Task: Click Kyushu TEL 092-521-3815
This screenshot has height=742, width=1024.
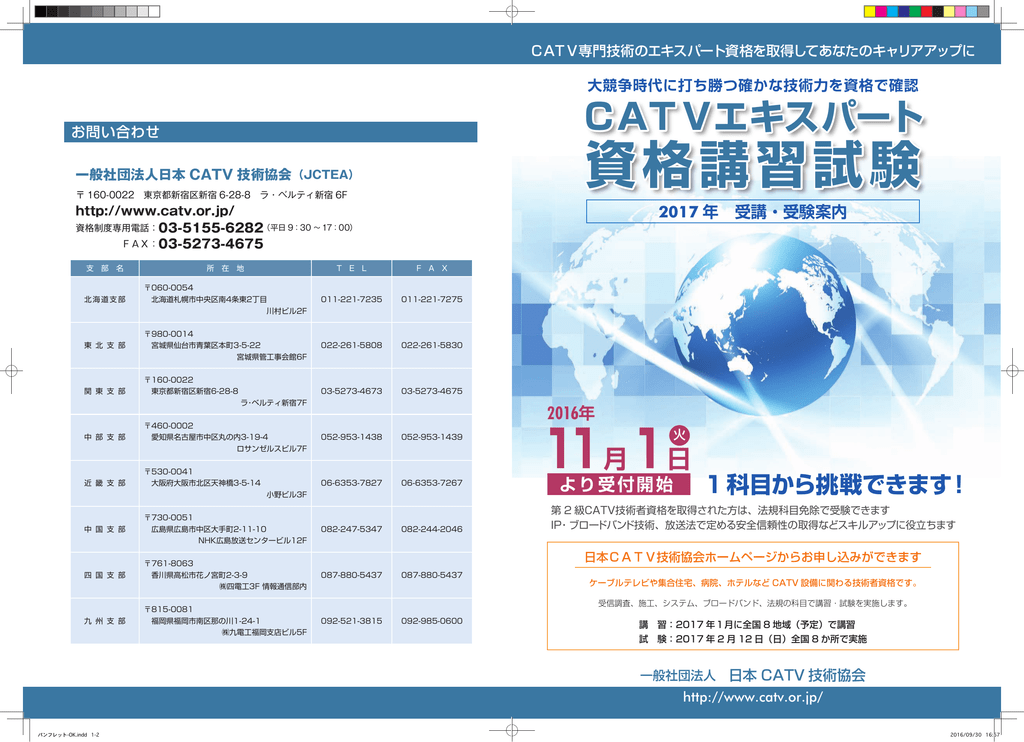Action: [351, 621]
